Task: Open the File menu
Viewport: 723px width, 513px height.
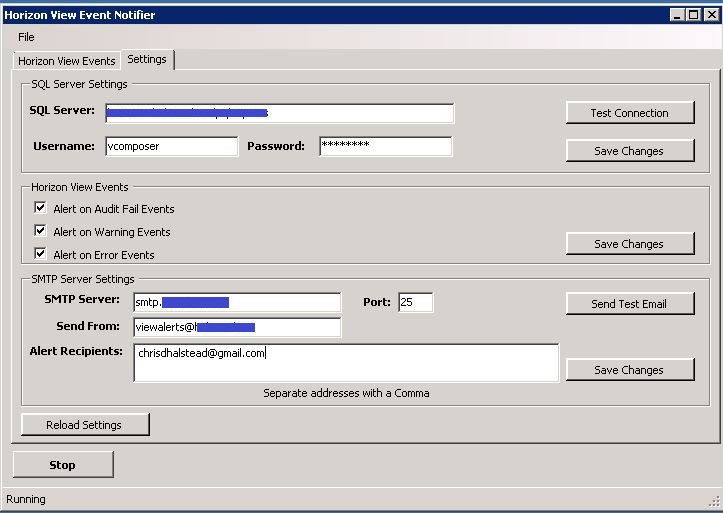Action: click(26, 37)
